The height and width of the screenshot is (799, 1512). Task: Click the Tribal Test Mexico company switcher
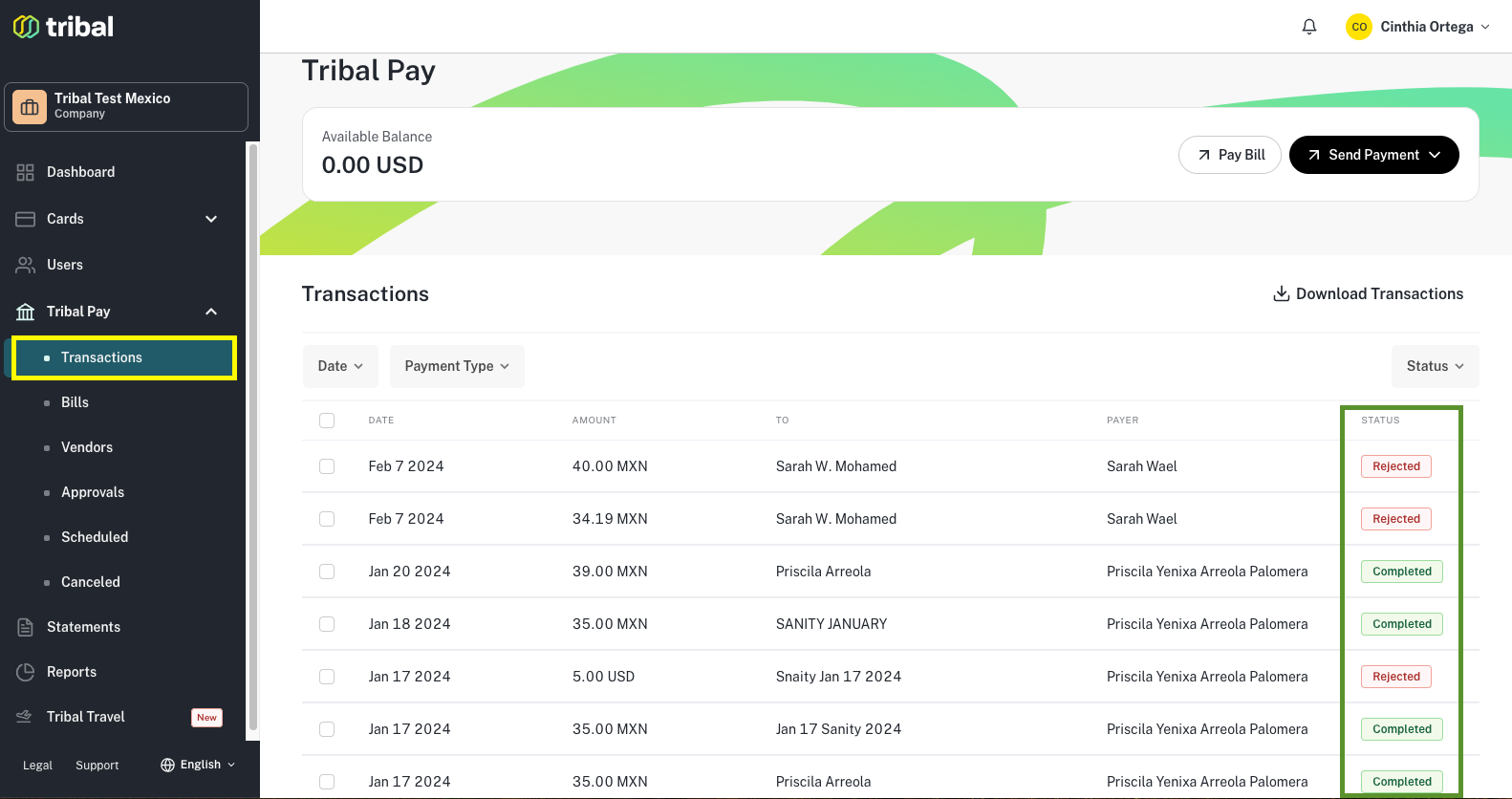[126, 107]
